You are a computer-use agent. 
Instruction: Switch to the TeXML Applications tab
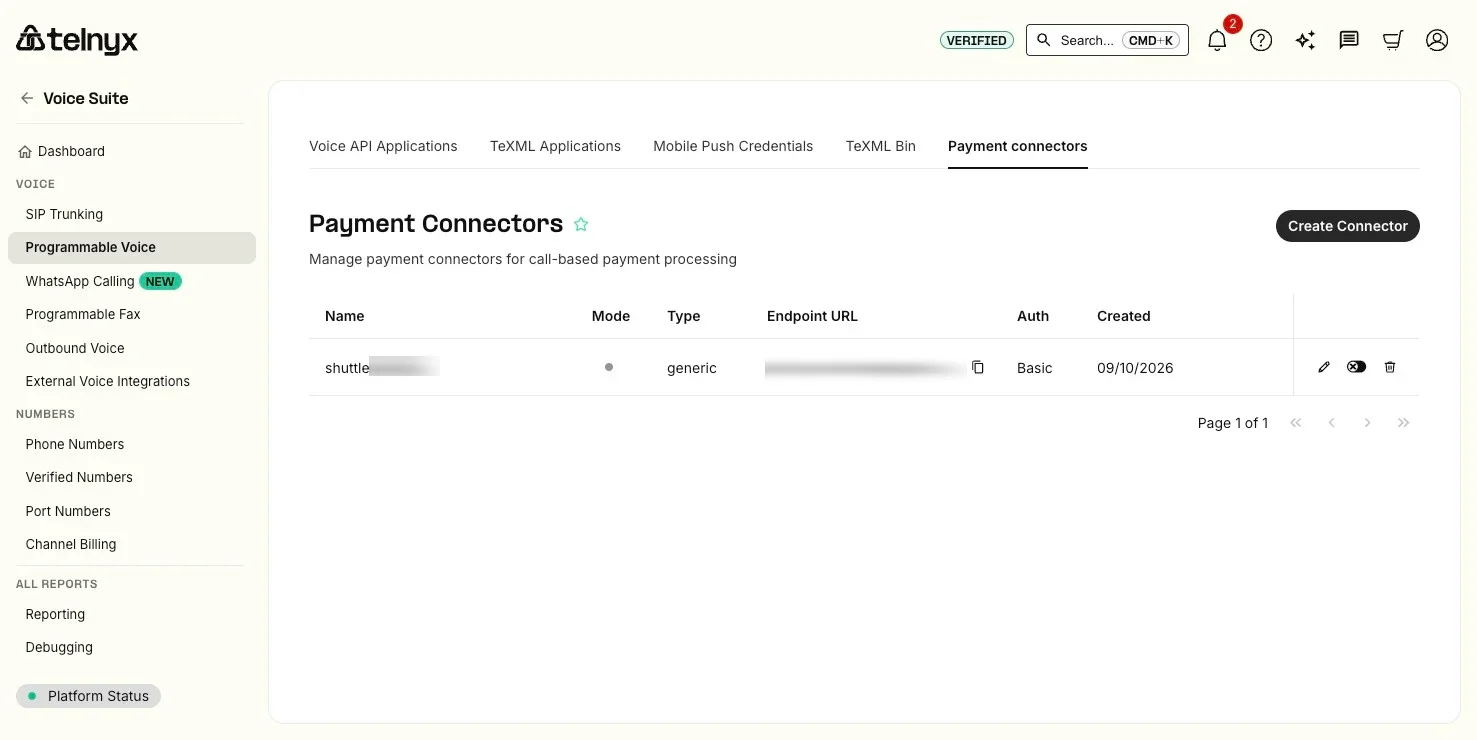[555, 146]
